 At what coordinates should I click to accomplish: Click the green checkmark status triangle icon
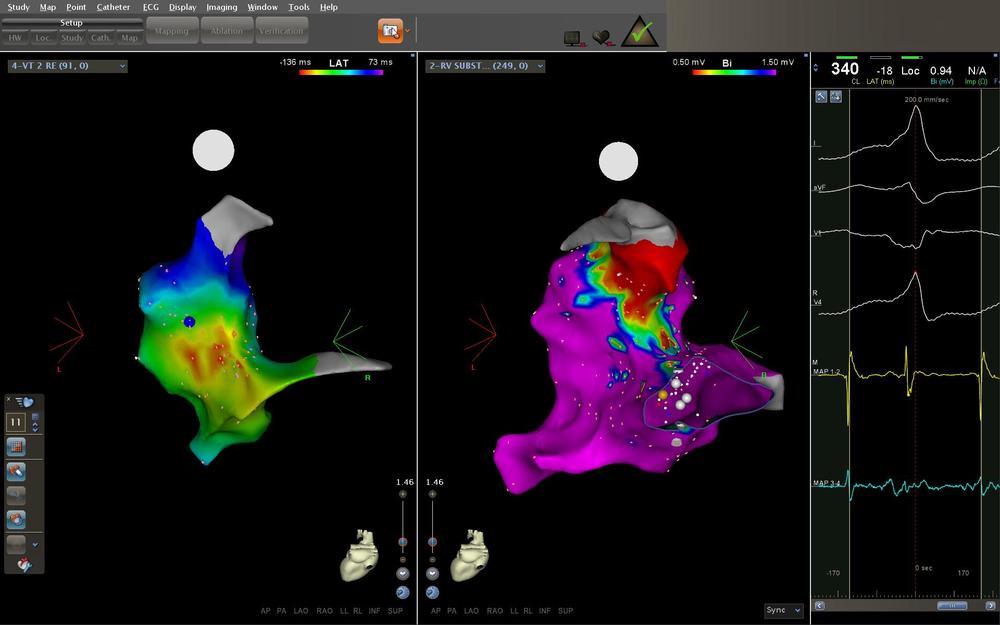(x=639, y=33)
